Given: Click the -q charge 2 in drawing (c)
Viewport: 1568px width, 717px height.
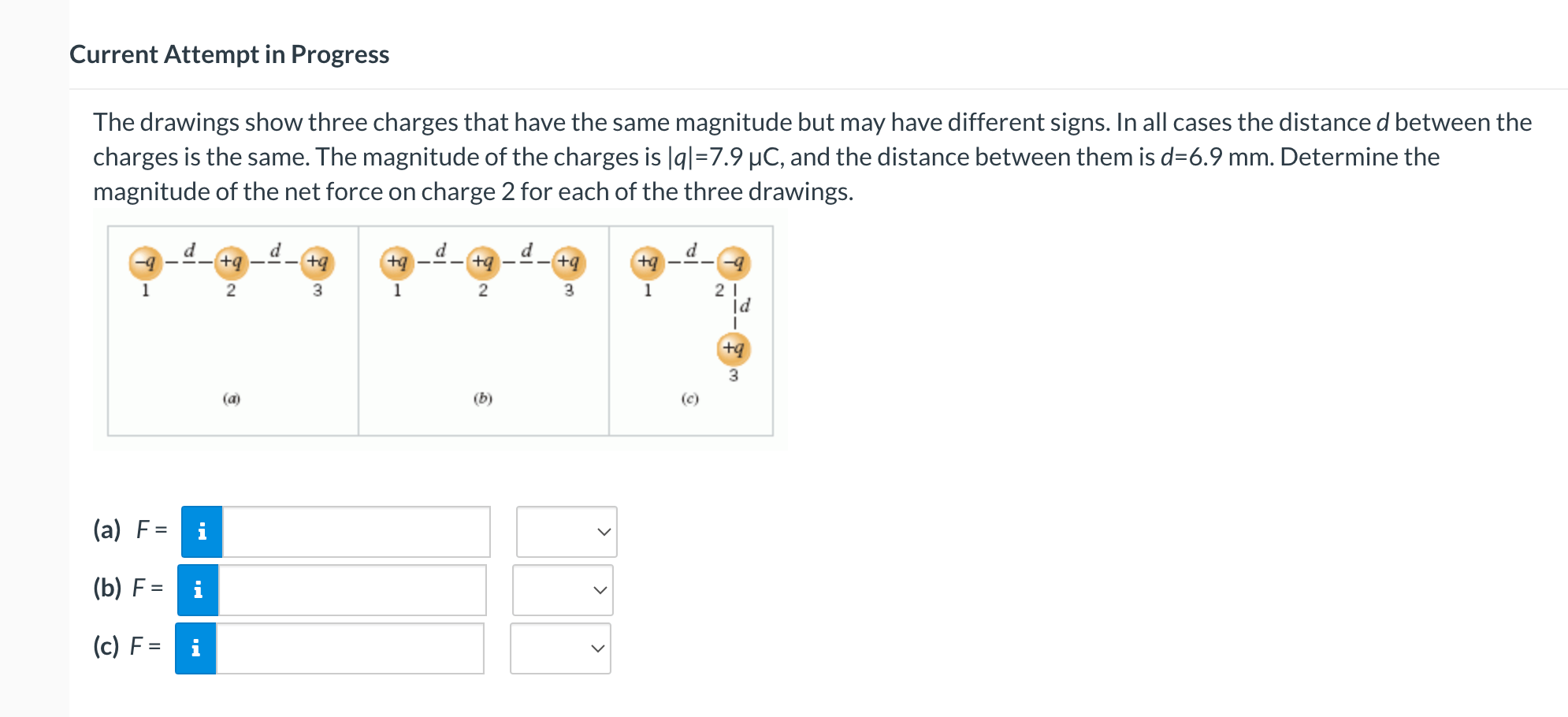Looking at the screenshot, I should (734, 262).
